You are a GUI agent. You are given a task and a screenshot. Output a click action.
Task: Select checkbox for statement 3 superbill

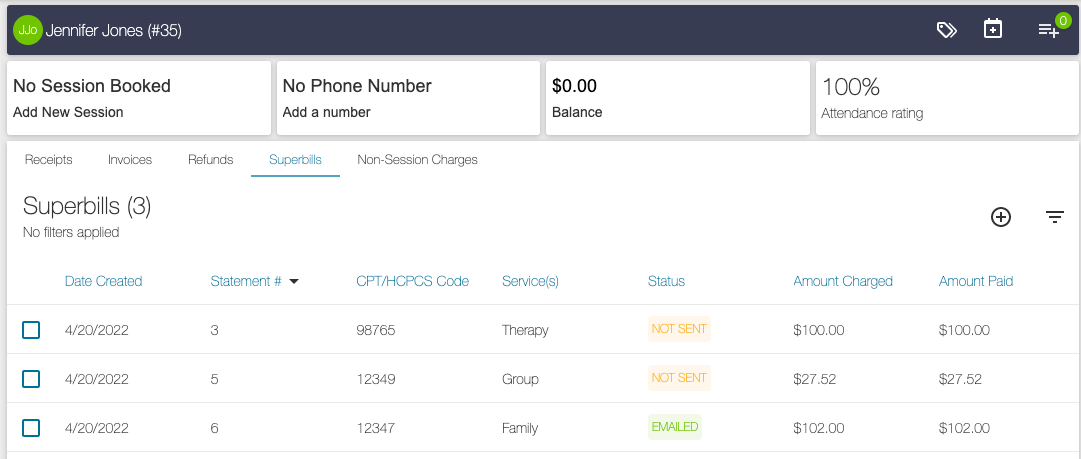(x=31, y=330)
